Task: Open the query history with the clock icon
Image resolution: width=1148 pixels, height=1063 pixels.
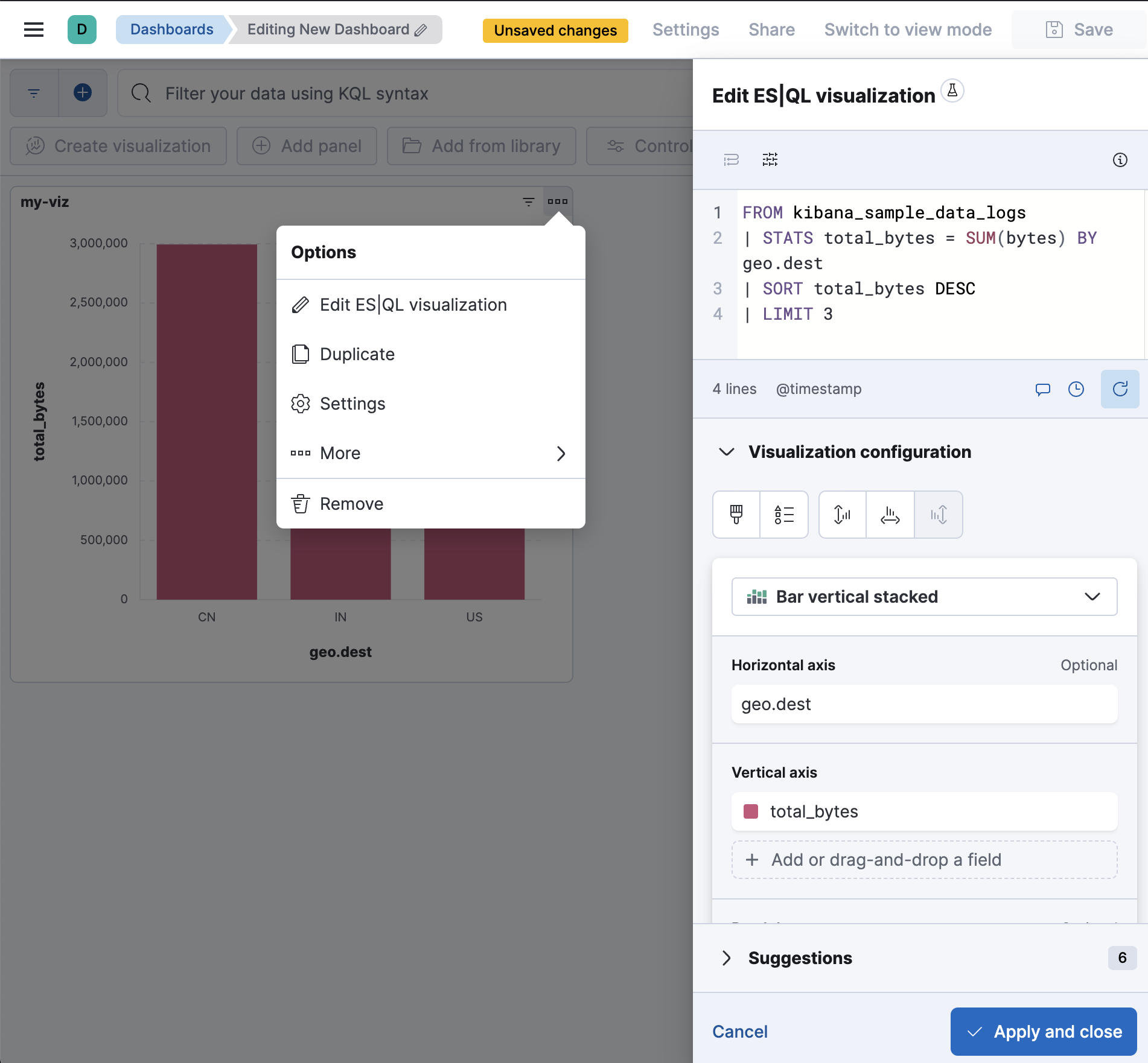Action: pos(1077,389)
